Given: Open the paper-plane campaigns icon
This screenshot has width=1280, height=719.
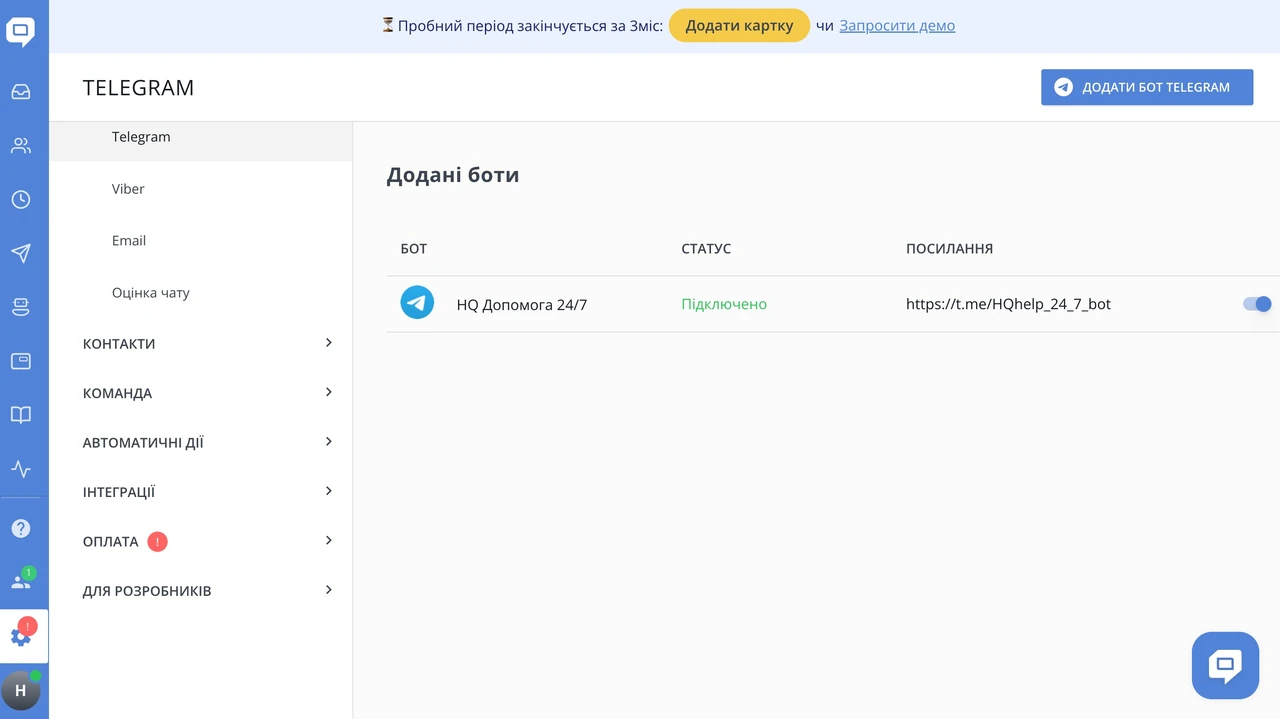Looking at the screenshot, I should [21, 253].
